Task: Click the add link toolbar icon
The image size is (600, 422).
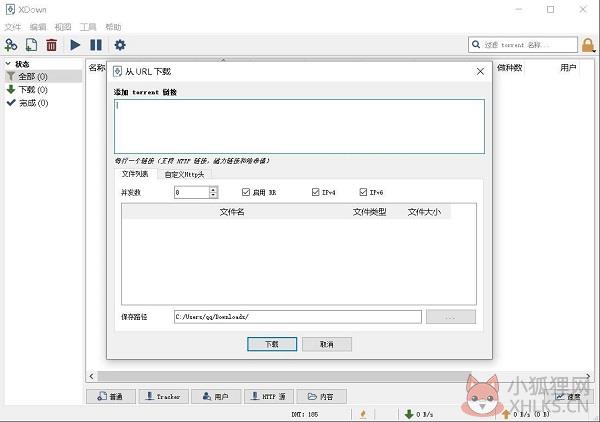Action: pyautogui.click(x=11, y=45)
